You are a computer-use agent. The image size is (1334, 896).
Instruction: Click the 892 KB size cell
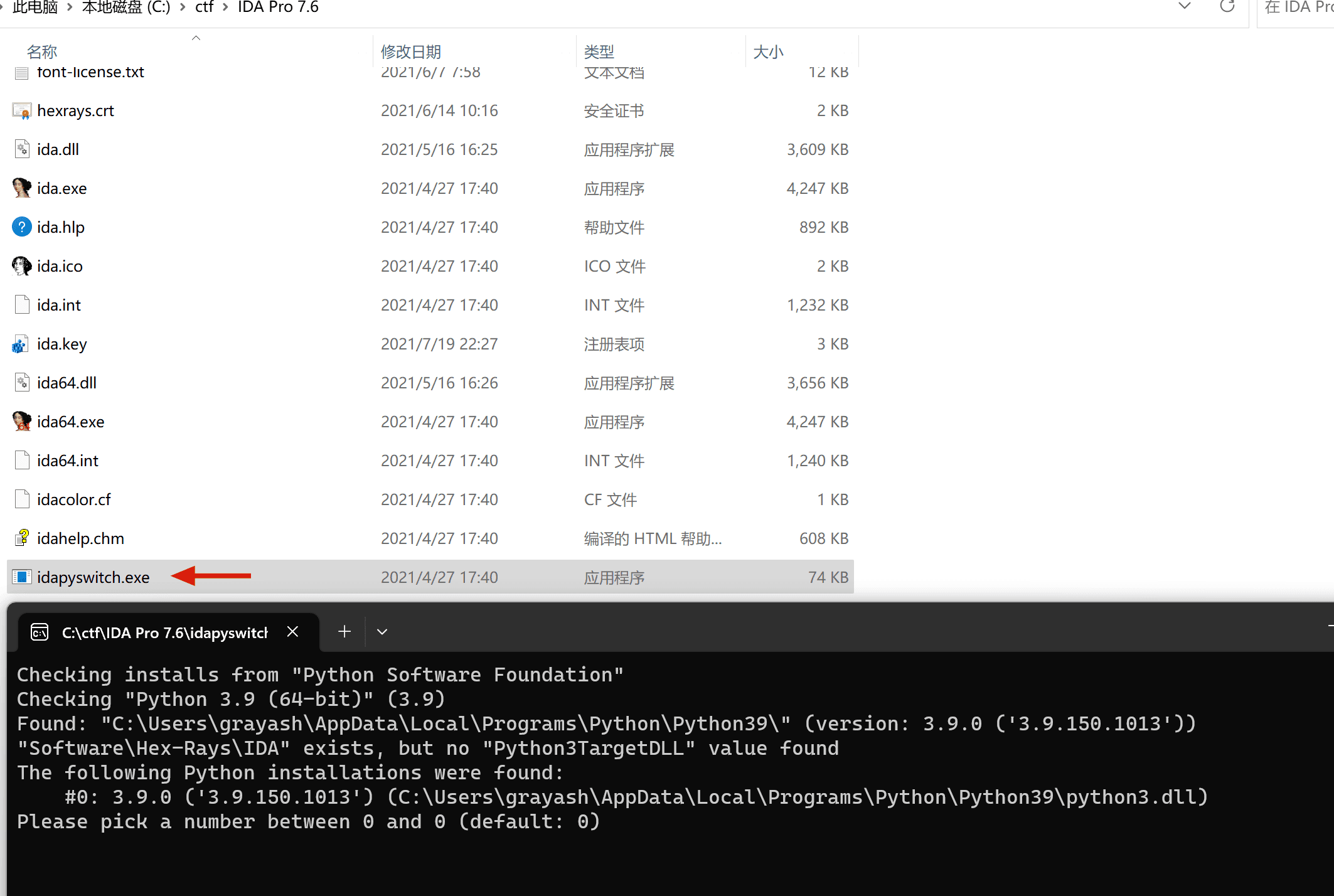[x=824, y=228]
